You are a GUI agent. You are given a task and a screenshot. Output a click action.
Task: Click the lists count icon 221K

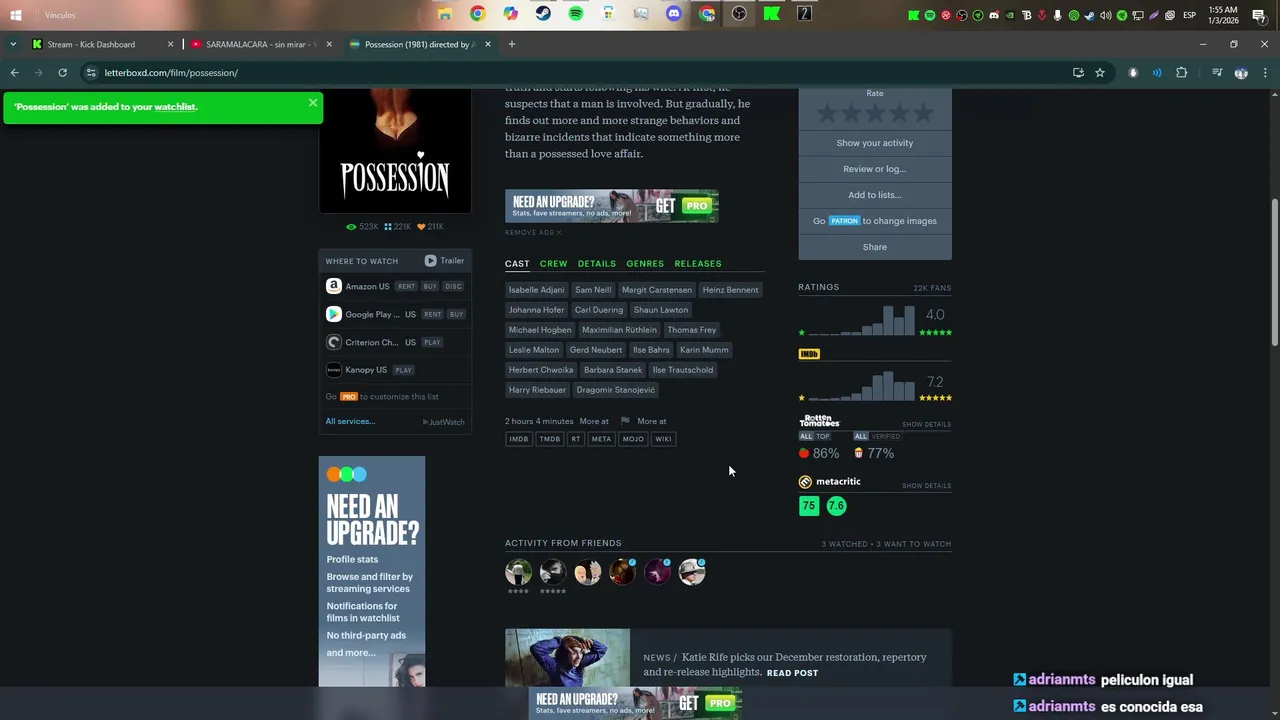pos(397,227)
